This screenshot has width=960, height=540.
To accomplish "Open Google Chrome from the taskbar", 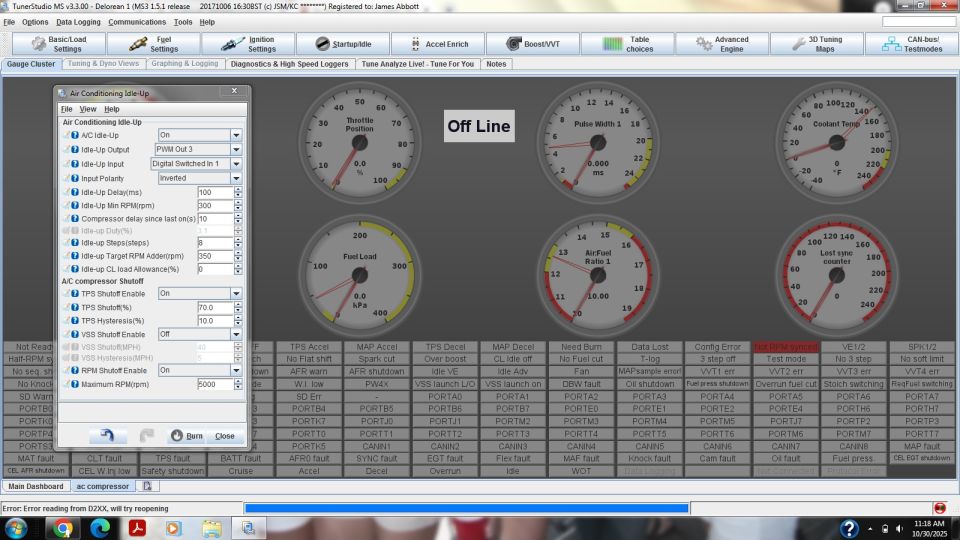I will (62, 528).
